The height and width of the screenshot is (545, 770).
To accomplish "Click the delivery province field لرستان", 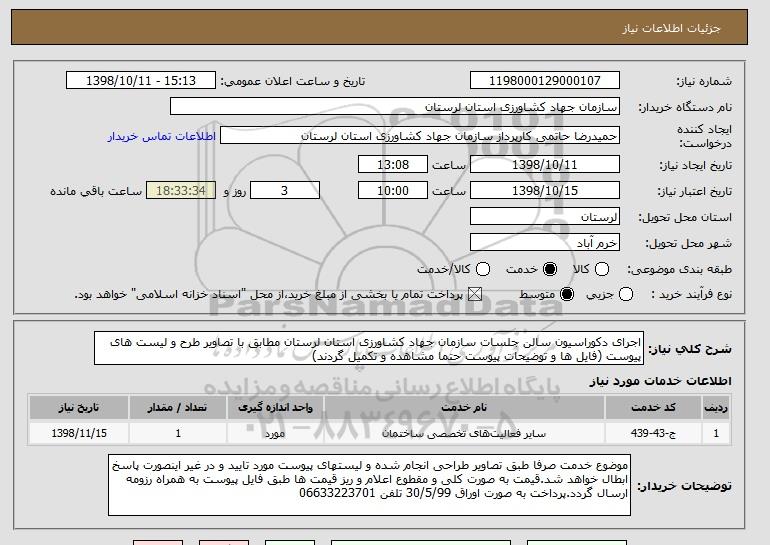I will 545,217.
